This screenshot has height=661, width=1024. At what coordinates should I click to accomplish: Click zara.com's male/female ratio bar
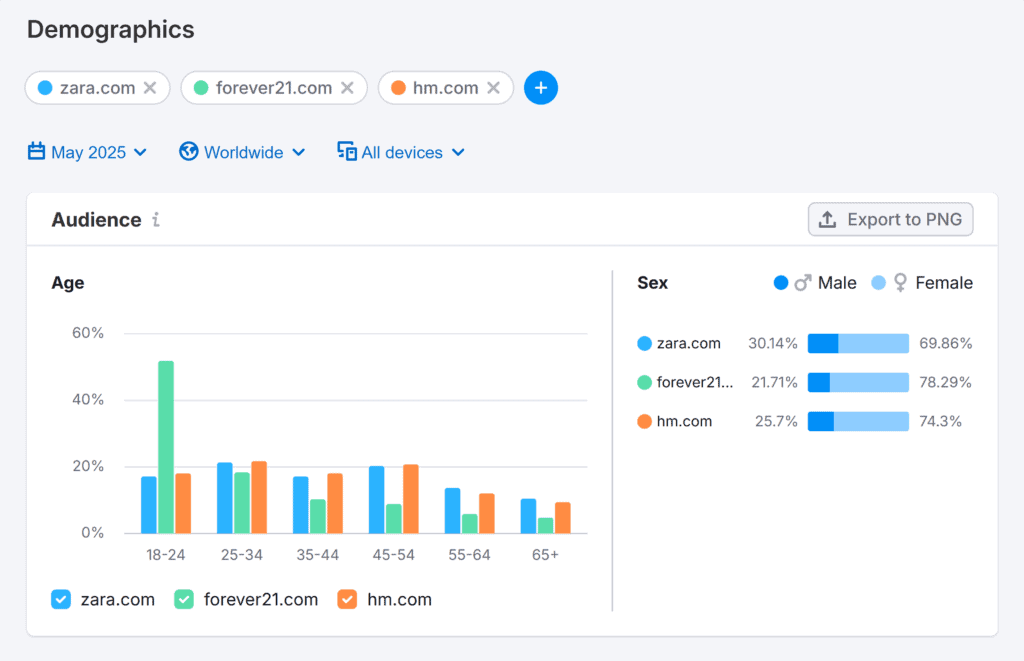857,343
